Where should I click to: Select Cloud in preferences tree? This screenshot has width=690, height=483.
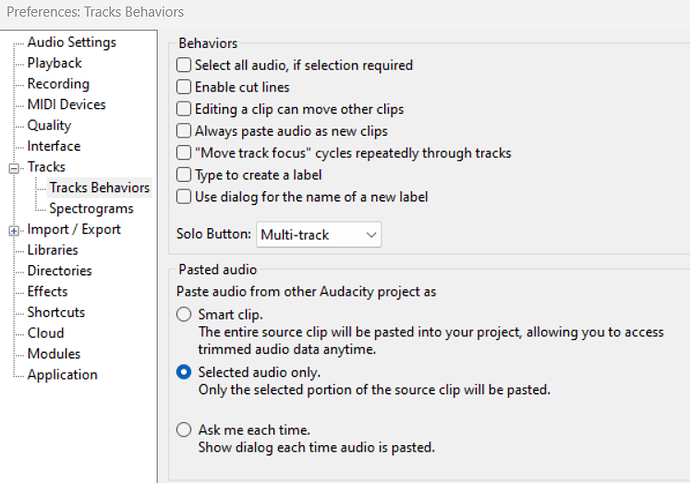(x=45, y=333)
